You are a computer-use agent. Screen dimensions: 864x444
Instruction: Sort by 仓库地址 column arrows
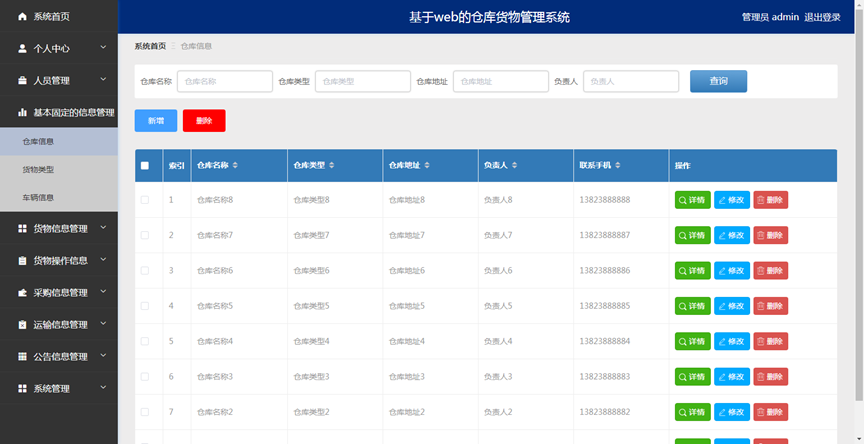[x=427, y=165]
